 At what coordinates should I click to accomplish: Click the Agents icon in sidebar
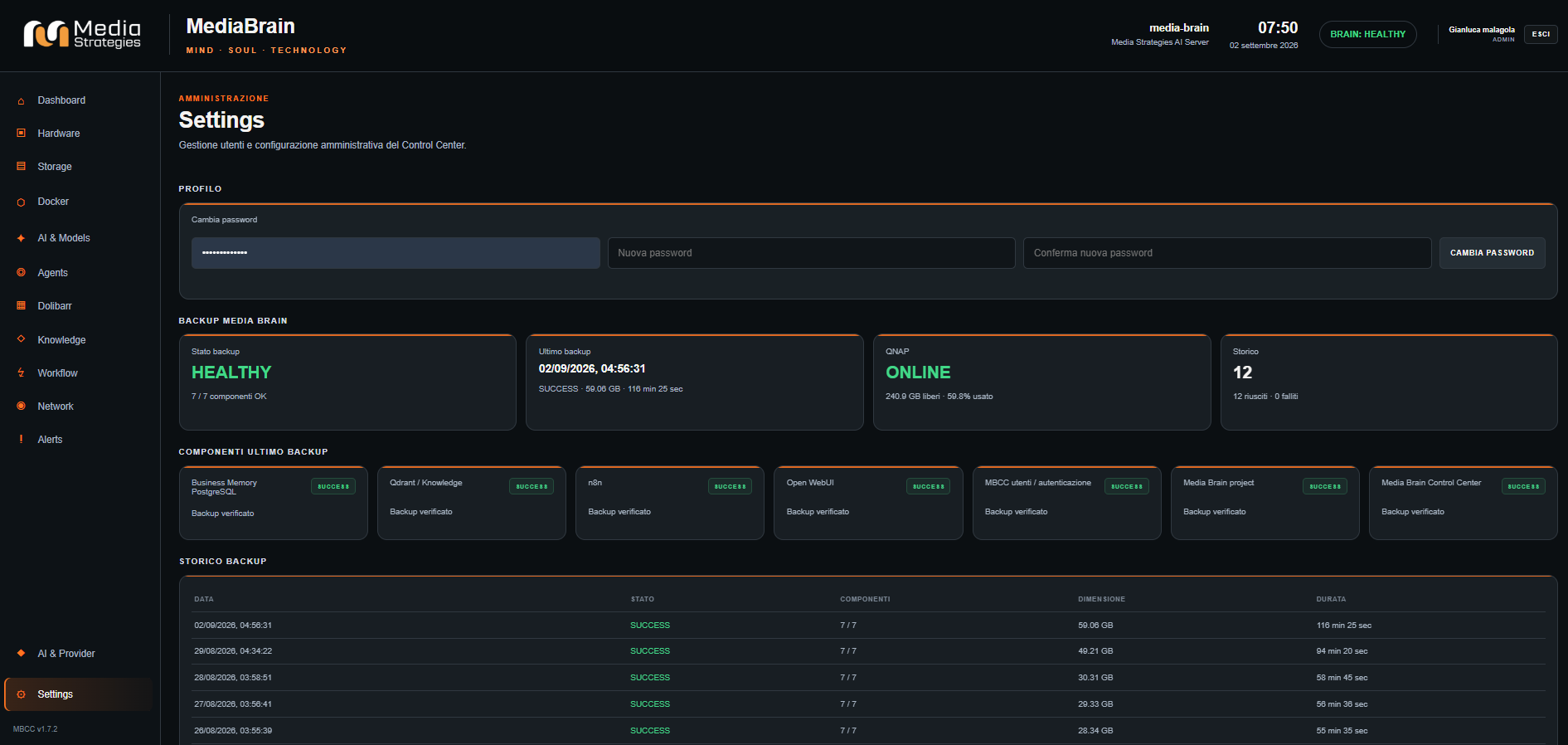tap(21, 273)
